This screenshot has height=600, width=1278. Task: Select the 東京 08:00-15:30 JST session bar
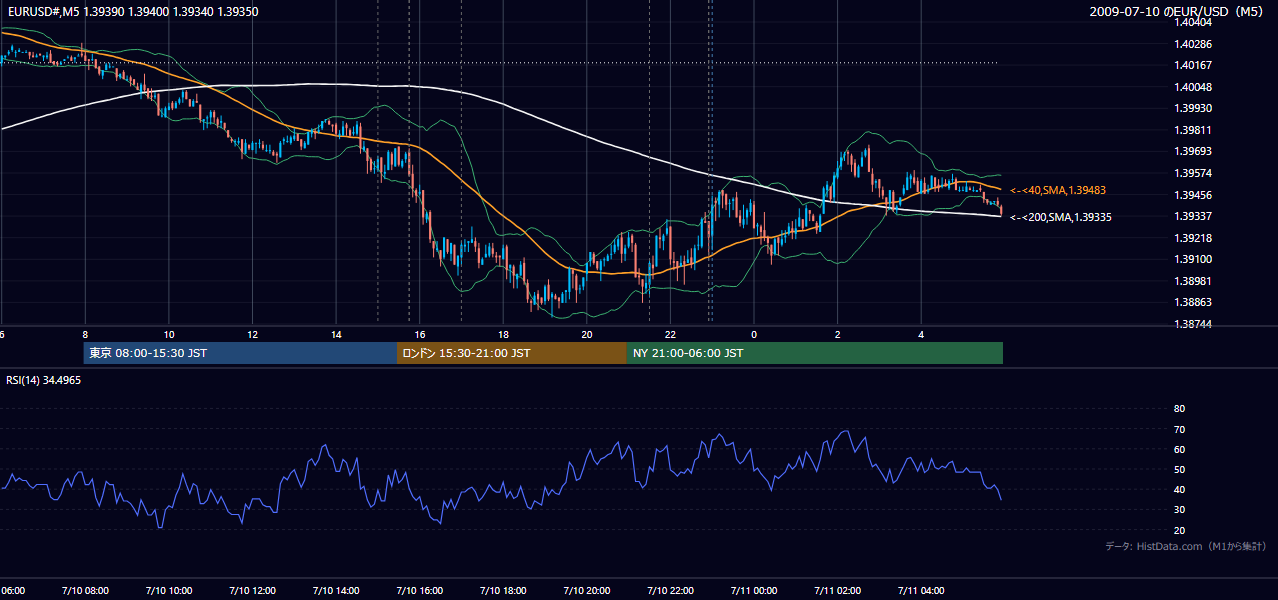[x=240, y=353]
